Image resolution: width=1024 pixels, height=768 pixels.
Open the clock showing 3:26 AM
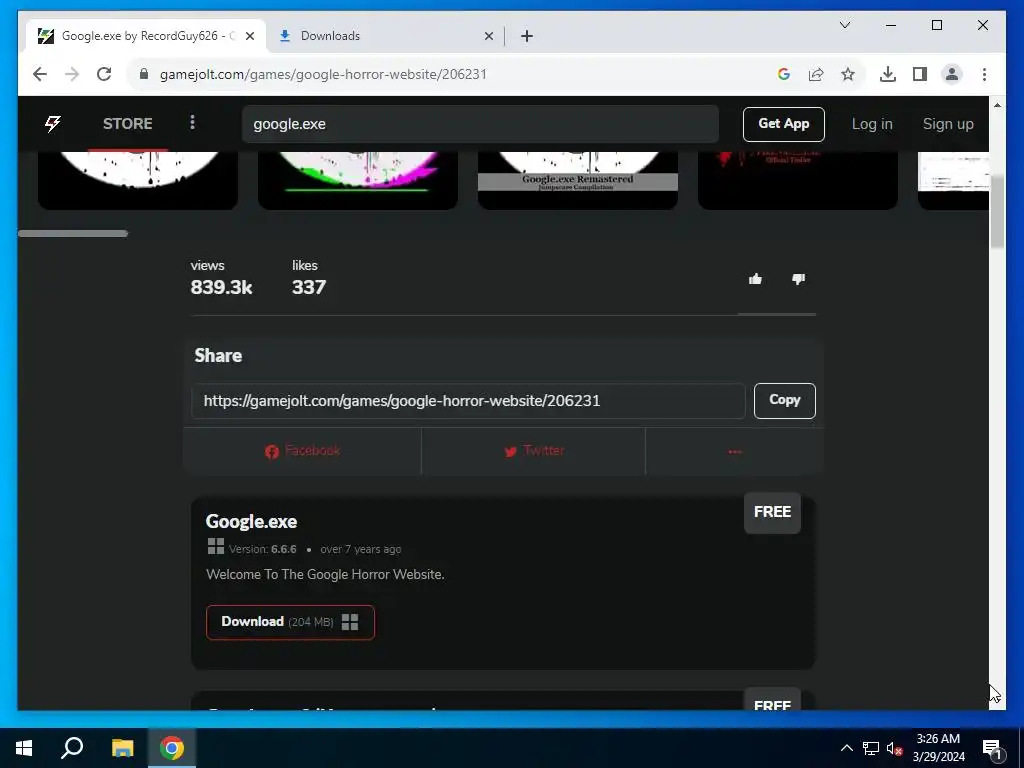[x=938, y=748]
